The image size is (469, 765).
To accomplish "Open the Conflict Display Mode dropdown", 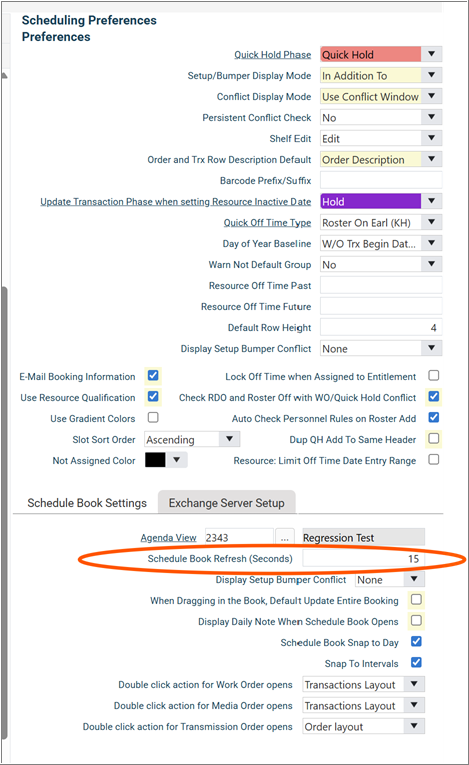I will click(381, 97).
